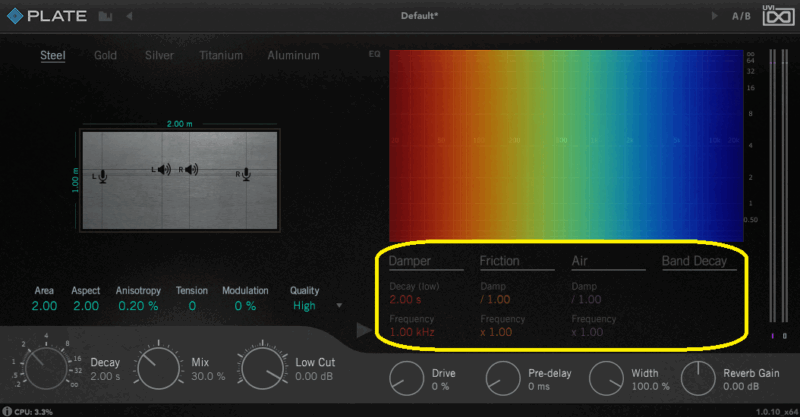The width and height of the screenshot is (800, 417).
Task: Open the Default preset name menu
Action: [x=419, y=17]
